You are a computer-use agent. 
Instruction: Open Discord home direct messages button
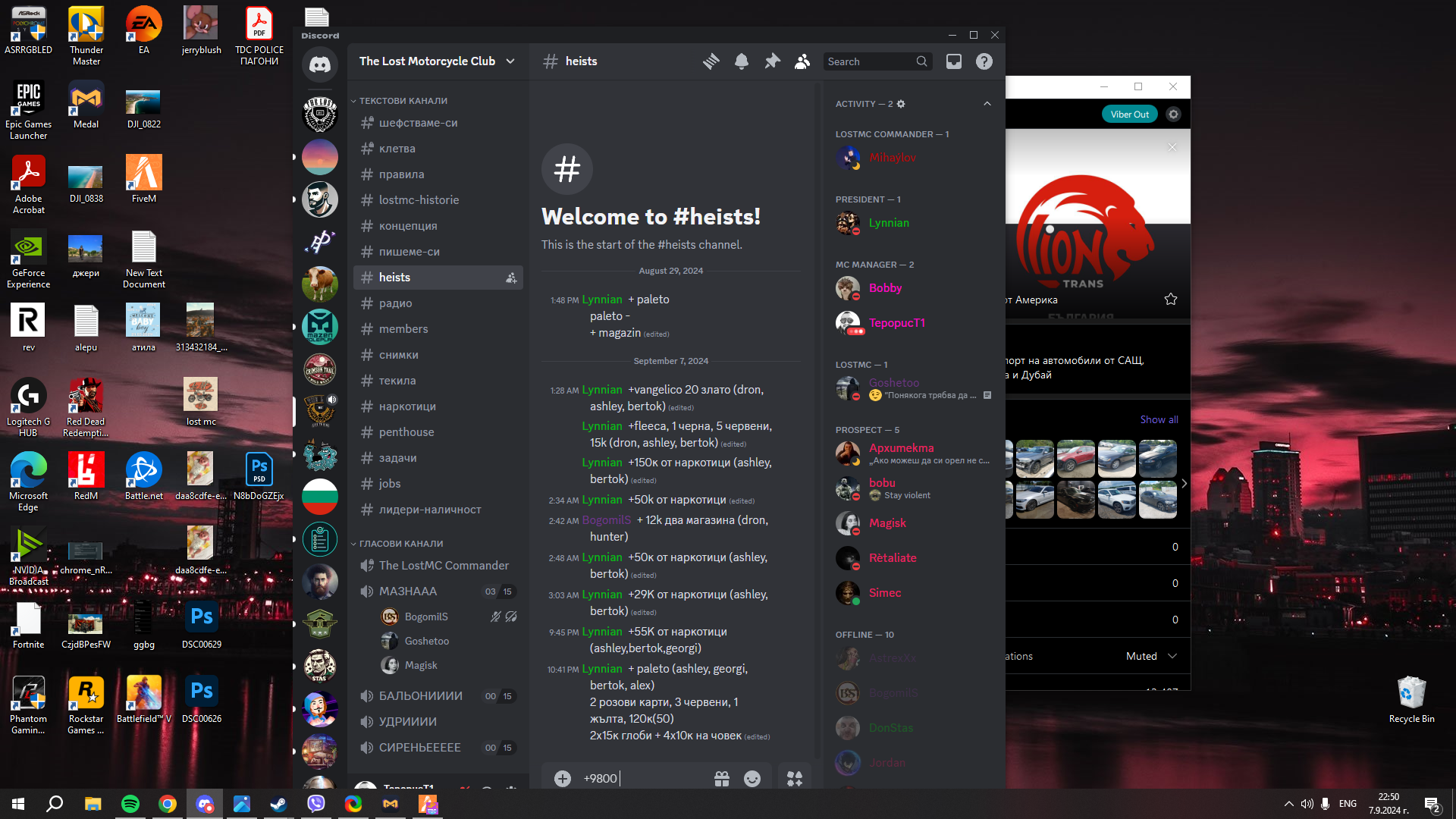[320, 64]
